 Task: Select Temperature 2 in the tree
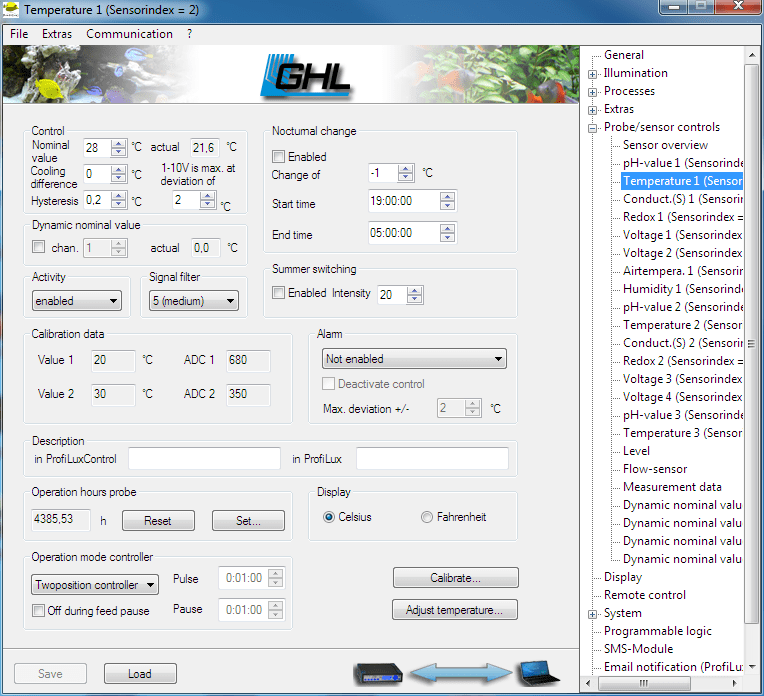[x=682, y=325]
